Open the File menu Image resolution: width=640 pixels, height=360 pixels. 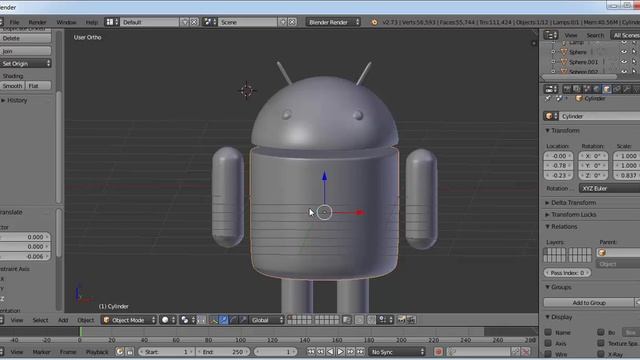(x=14, y=22)
